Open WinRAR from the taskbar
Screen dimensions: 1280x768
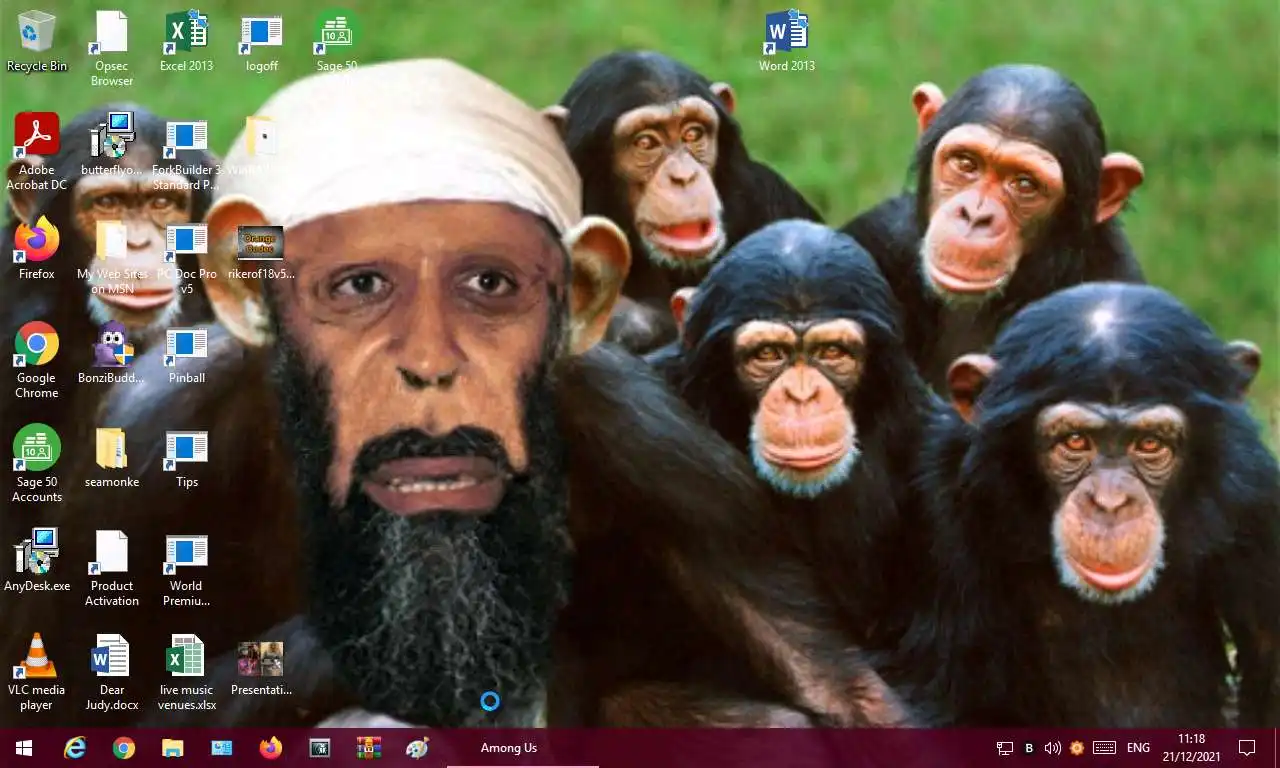coord(369,748)
